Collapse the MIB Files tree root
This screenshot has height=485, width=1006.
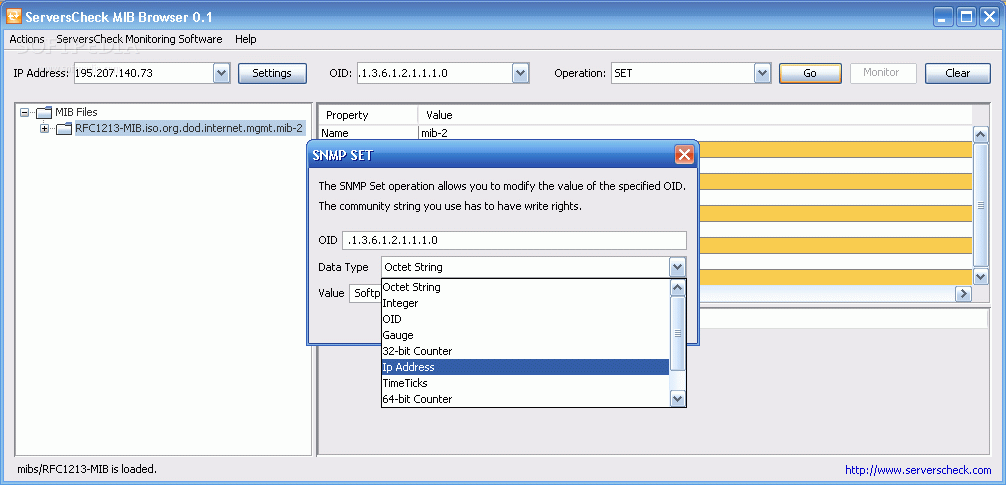pos(24,112)
